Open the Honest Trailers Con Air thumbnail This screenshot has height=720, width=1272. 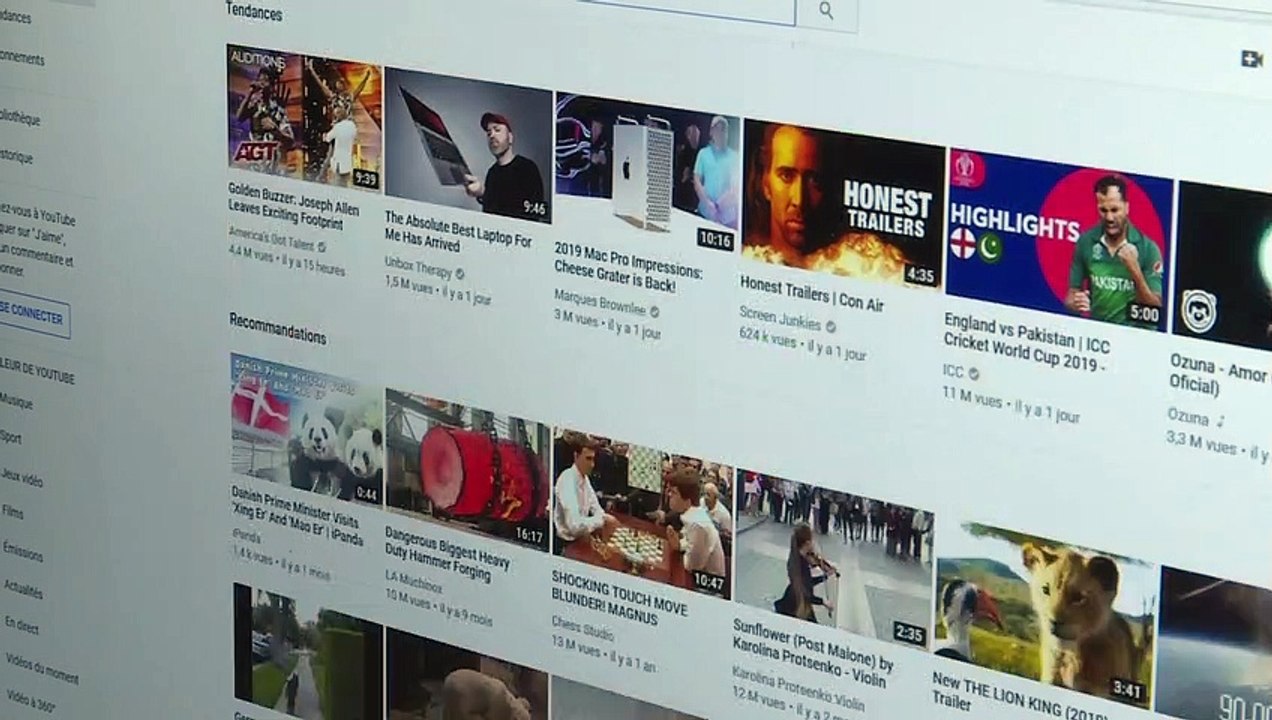(x=842, y=205)
